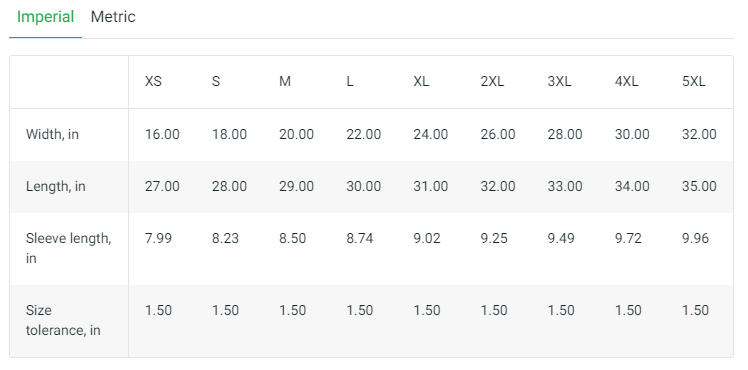
Task: Click the 34.00 length value for 4XL
Action: (x=632, y=186)
